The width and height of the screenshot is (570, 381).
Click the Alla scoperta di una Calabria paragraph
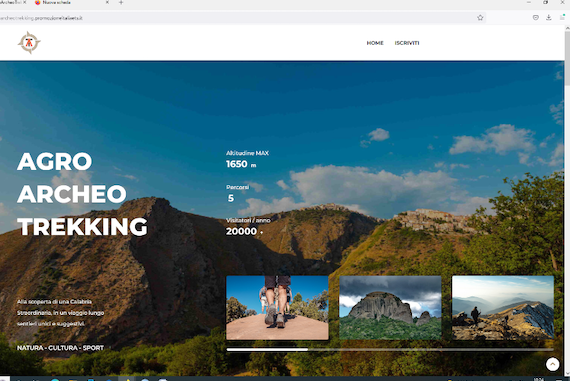click(x=60, y=313)
